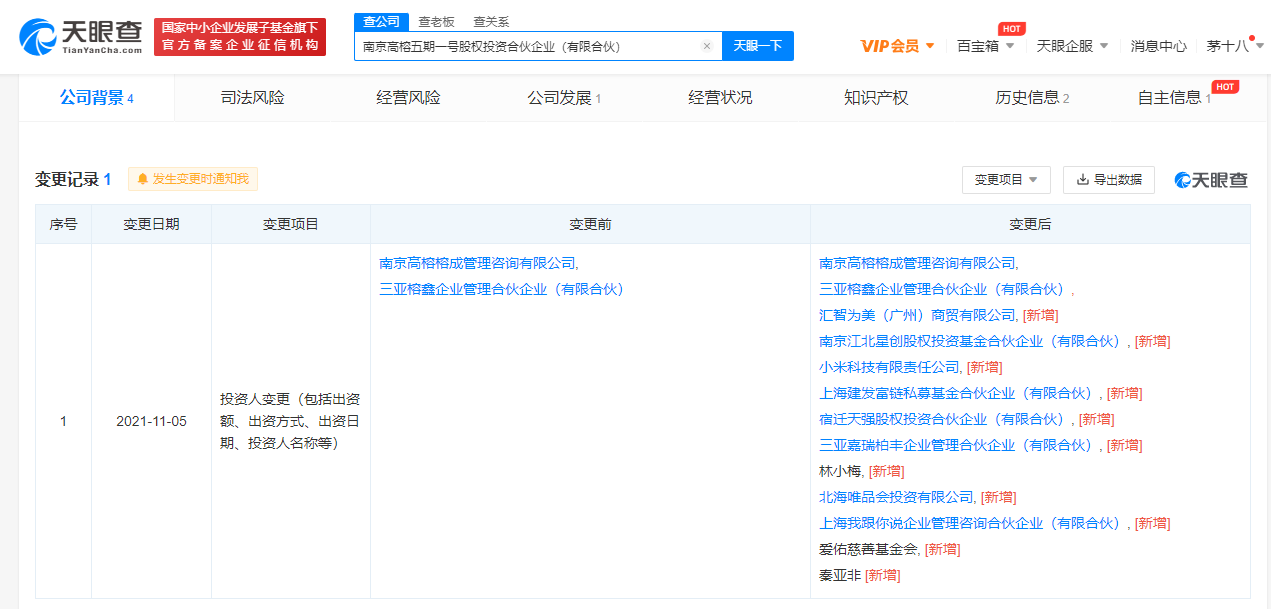
Task: Switch to the 经营风险 tab
Action: tap(408, 98)
